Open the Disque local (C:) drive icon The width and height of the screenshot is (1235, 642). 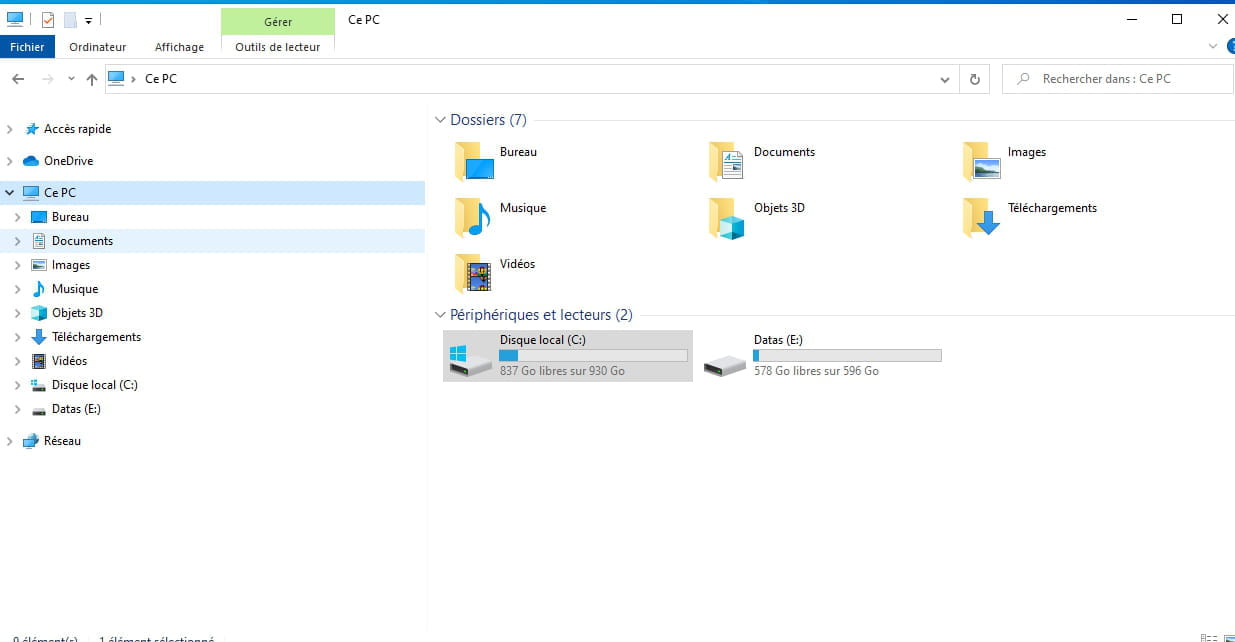pyautogui.click(x=470, y=357)
